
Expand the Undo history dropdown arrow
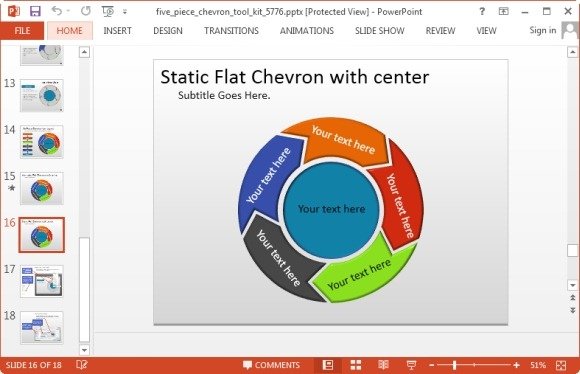[x=68, y=11]
